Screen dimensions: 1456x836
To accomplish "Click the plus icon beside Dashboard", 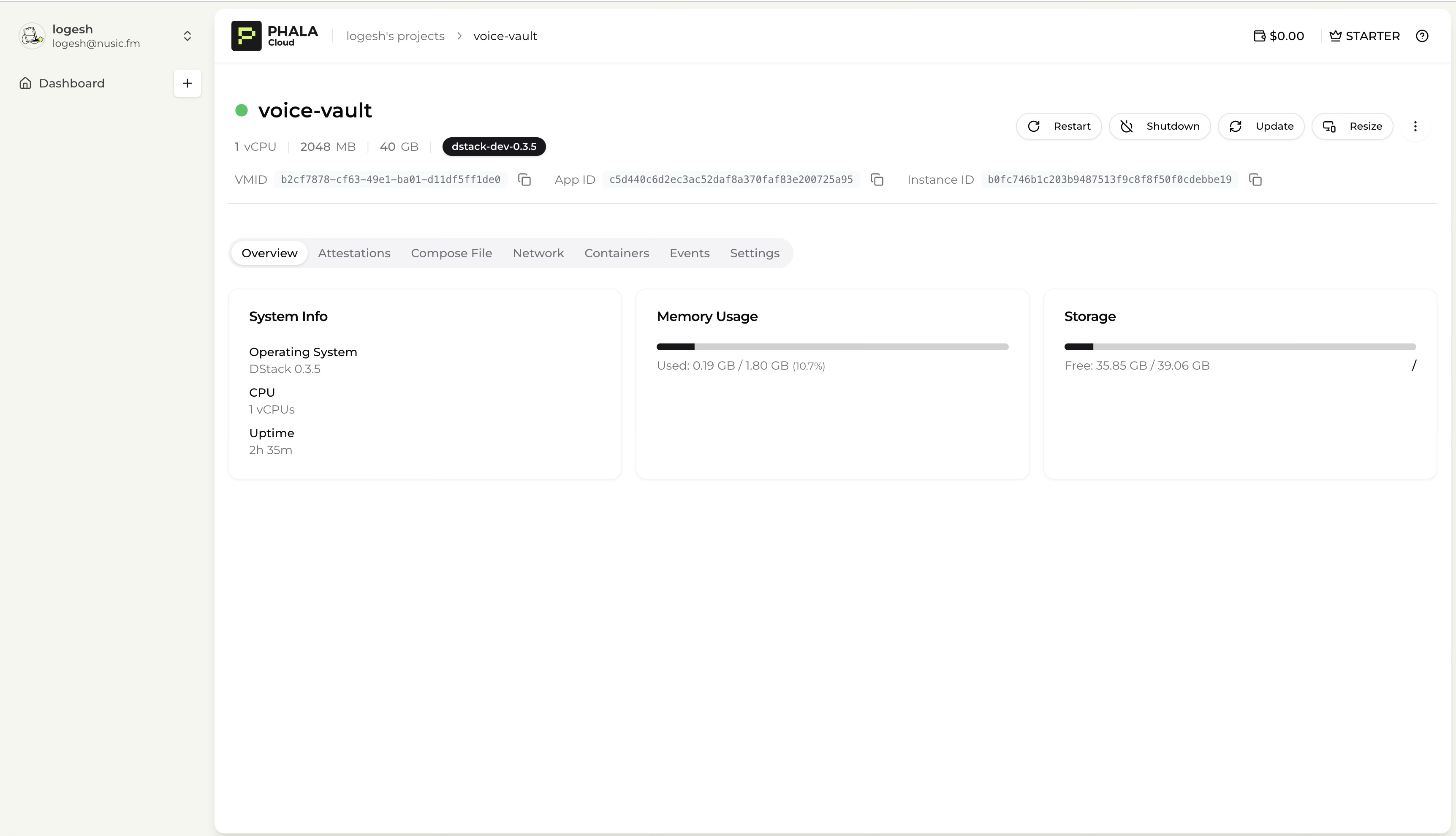I will (x=187, y=83).
